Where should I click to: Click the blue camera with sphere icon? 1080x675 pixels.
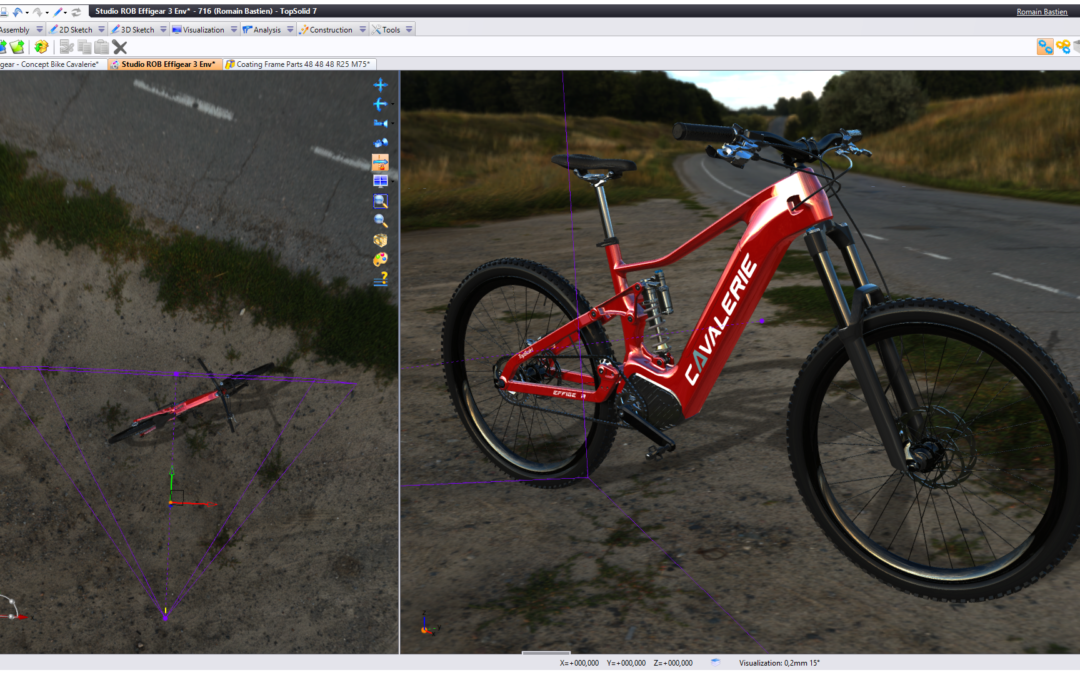pyautogui.click(x=380, y=143)
